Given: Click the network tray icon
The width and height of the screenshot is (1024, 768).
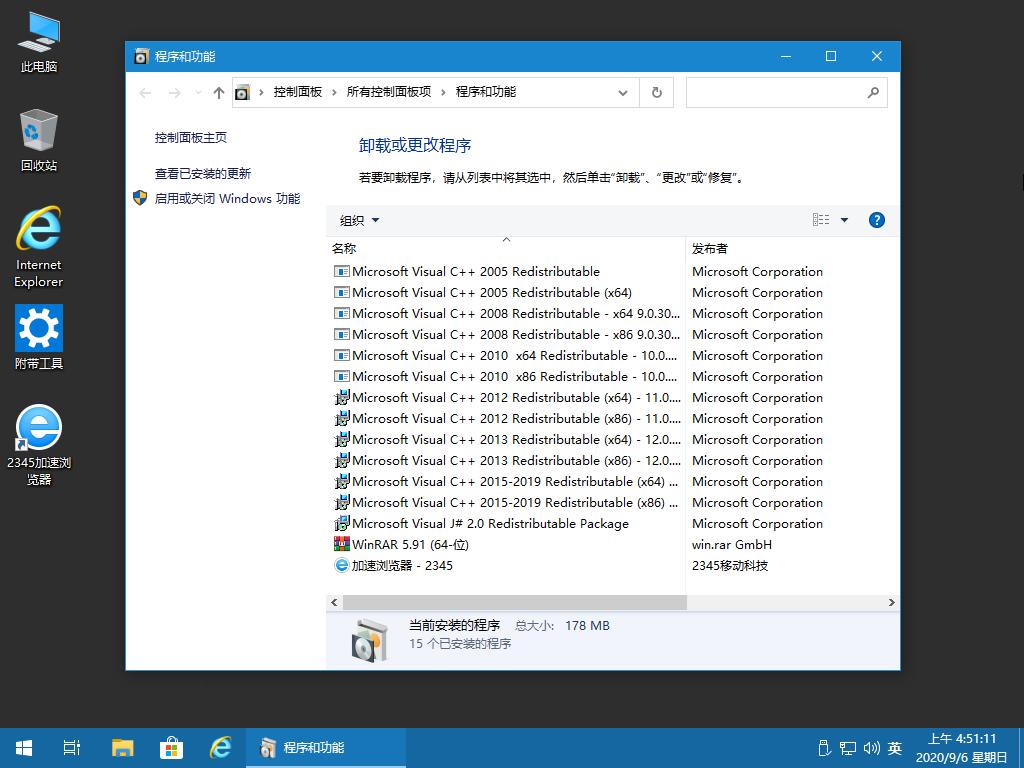Looking at the screenshot, I should (x=848, y=748).
